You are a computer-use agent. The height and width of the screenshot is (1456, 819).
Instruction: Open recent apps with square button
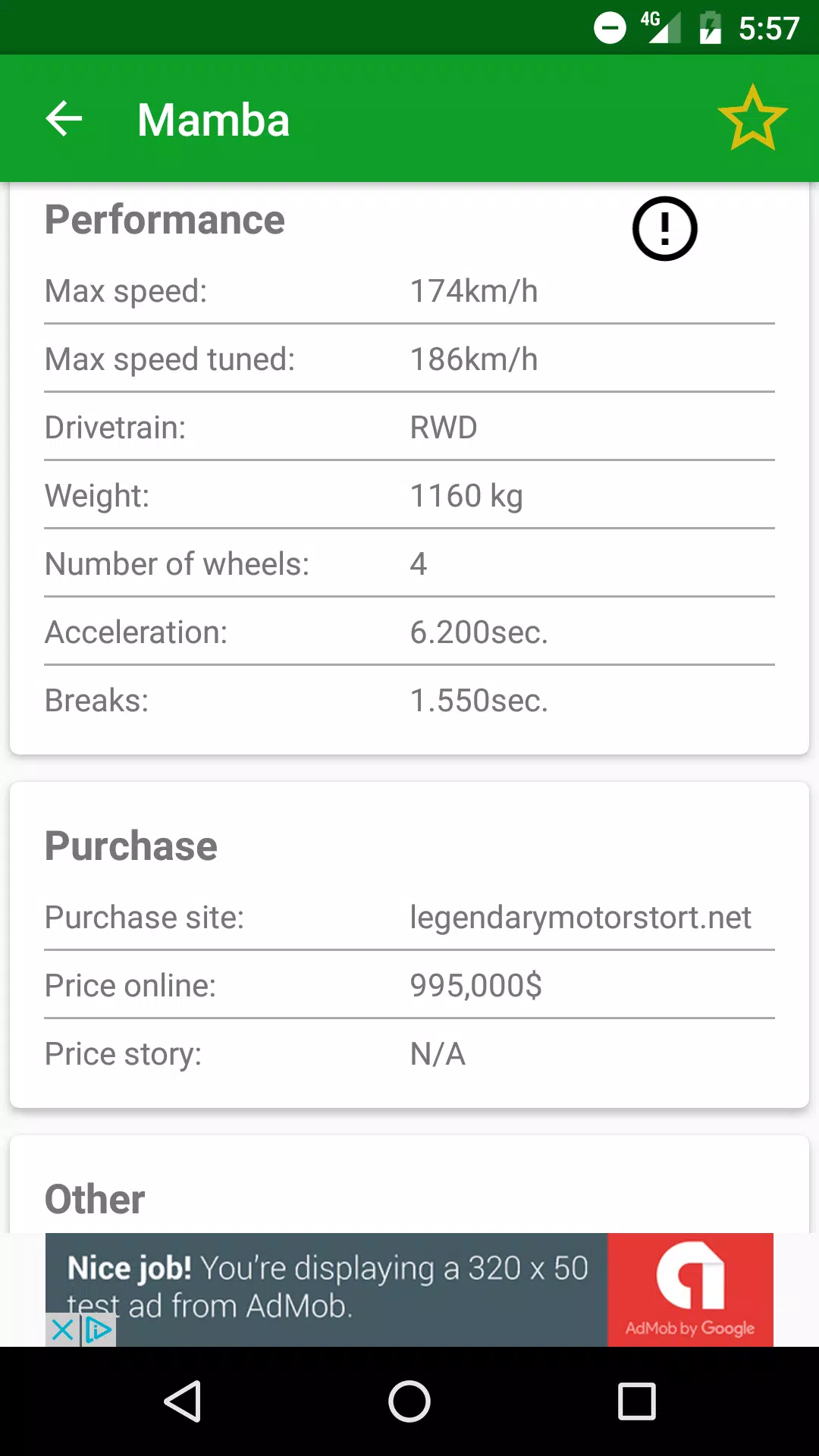(x=637, y=1401)
